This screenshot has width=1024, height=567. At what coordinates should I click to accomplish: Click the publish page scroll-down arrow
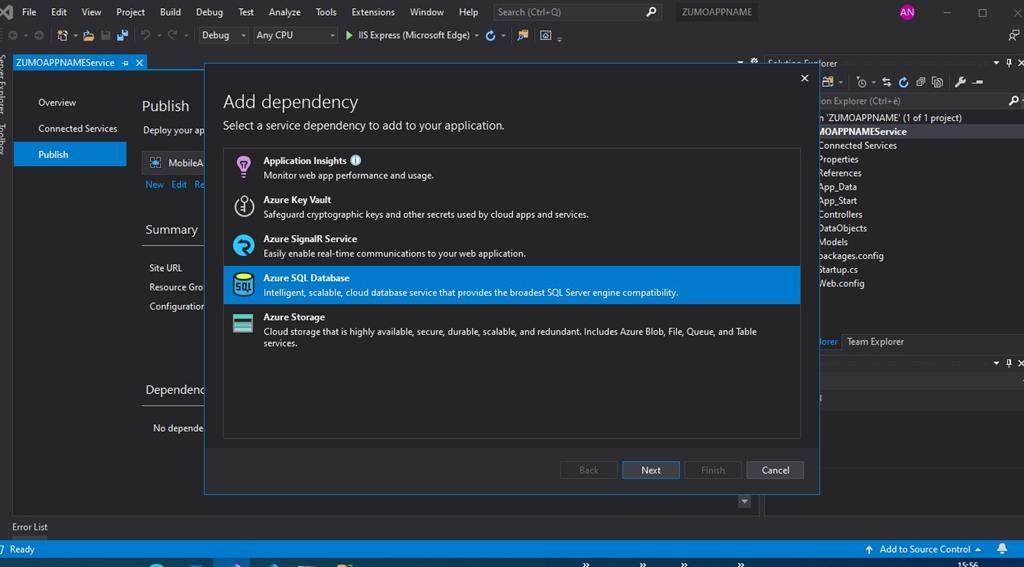(x=744, y=501)
